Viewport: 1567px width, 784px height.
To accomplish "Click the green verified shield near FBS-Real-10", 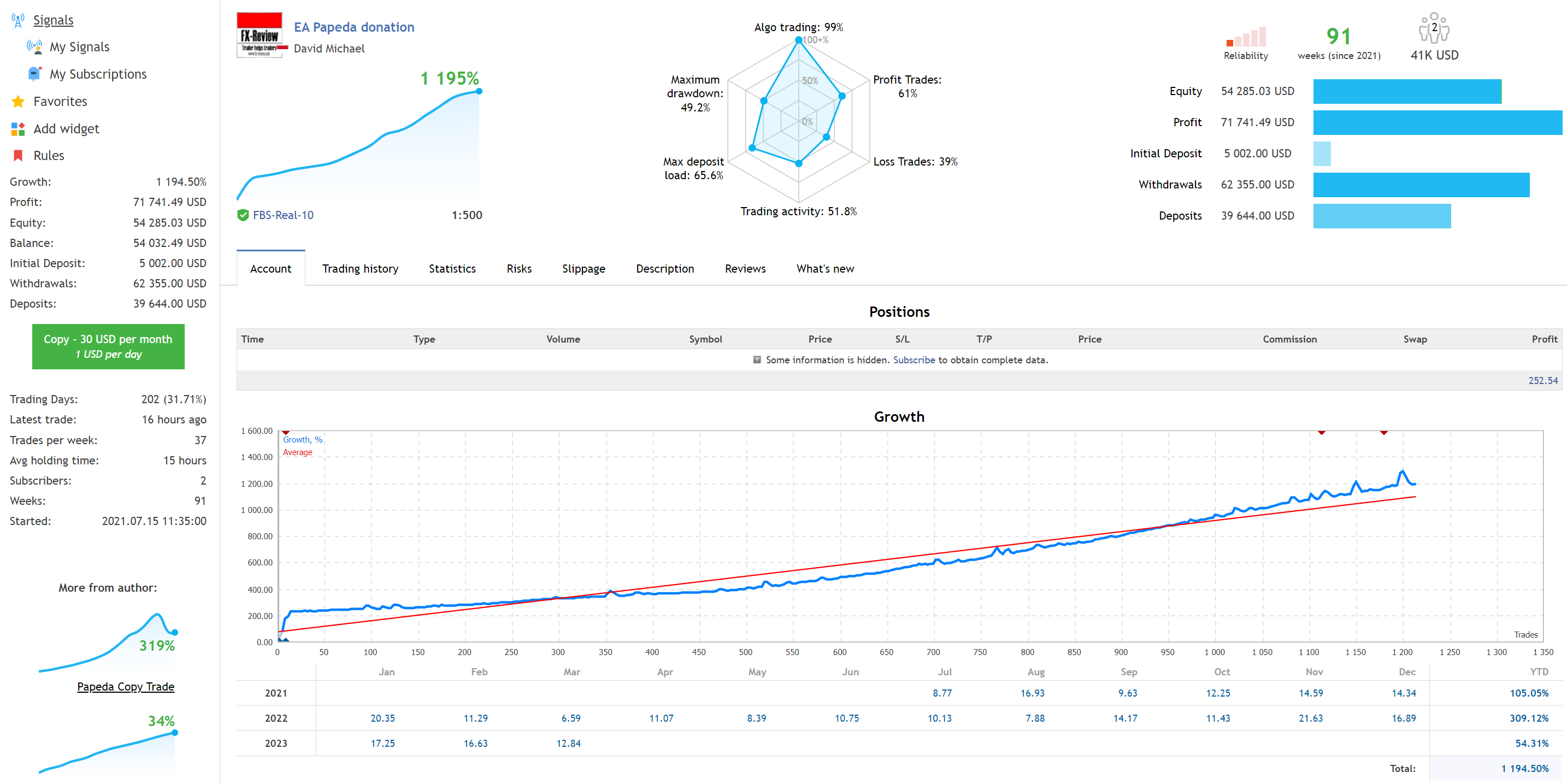I will pyautogui.click(x=243, y=215).
